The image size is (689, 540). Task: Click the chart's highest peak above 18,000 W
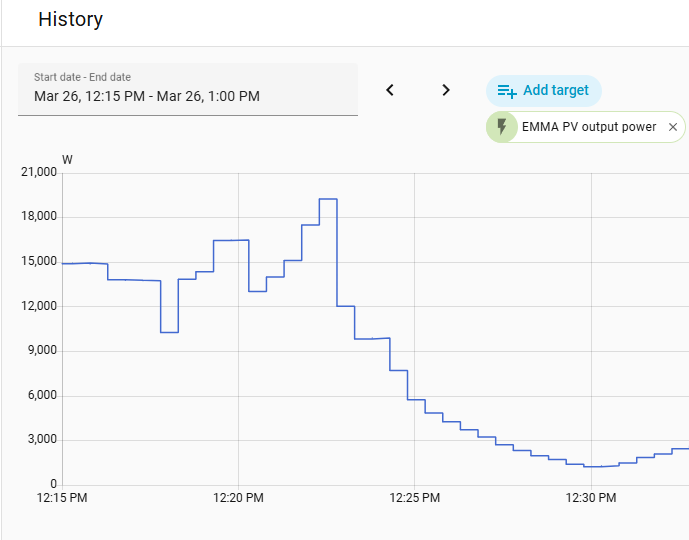tap(327, 199)
